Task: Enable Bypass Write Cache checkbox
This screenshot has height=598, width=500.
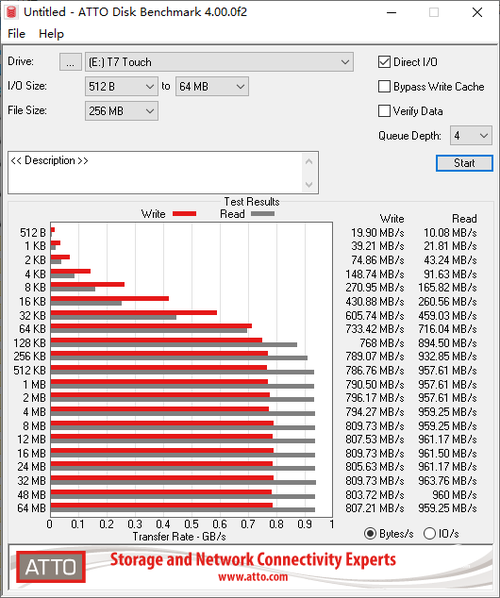Action: coord(384,87)
